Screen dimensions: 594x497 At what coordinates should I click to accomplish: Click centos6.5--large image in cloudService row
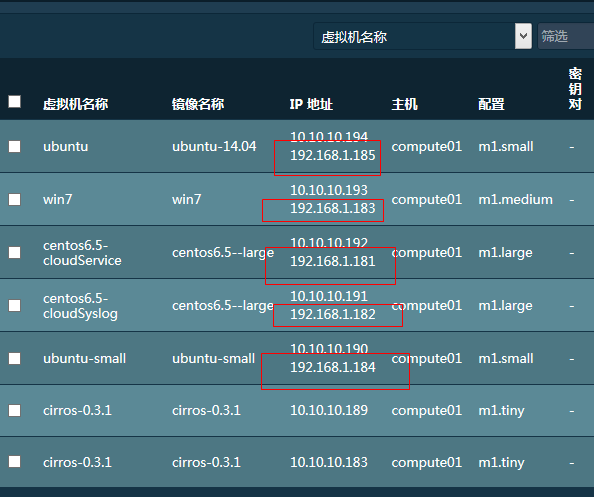click(223, 253)
